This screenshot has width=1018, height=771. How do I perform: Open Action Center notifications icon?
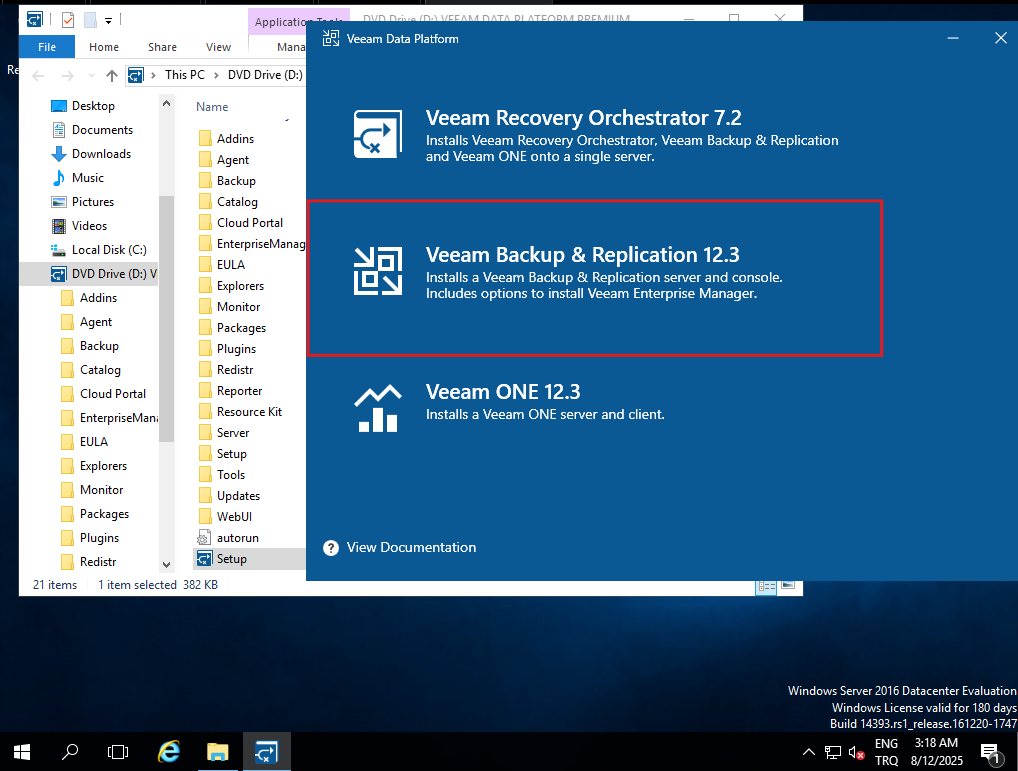(x=991, y=753)
